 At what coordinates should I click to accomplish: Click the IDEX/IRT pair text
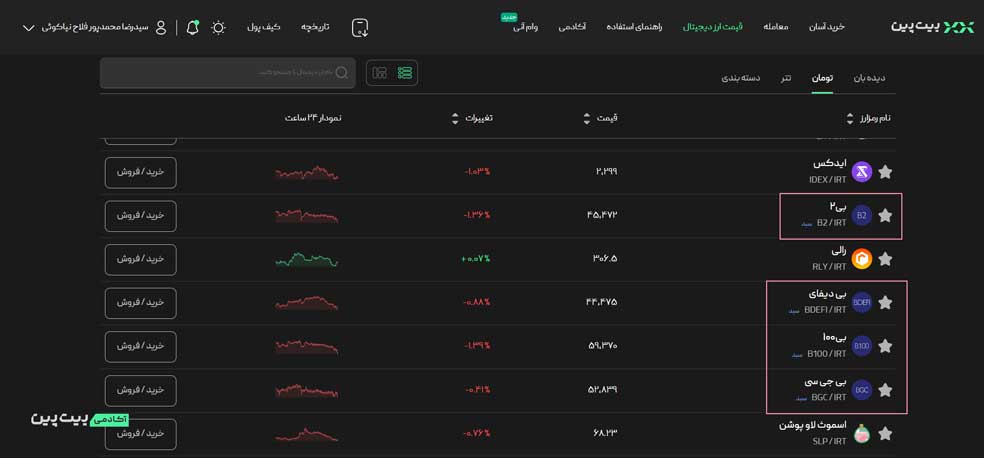pyautogui.click(x=828, y=179)
